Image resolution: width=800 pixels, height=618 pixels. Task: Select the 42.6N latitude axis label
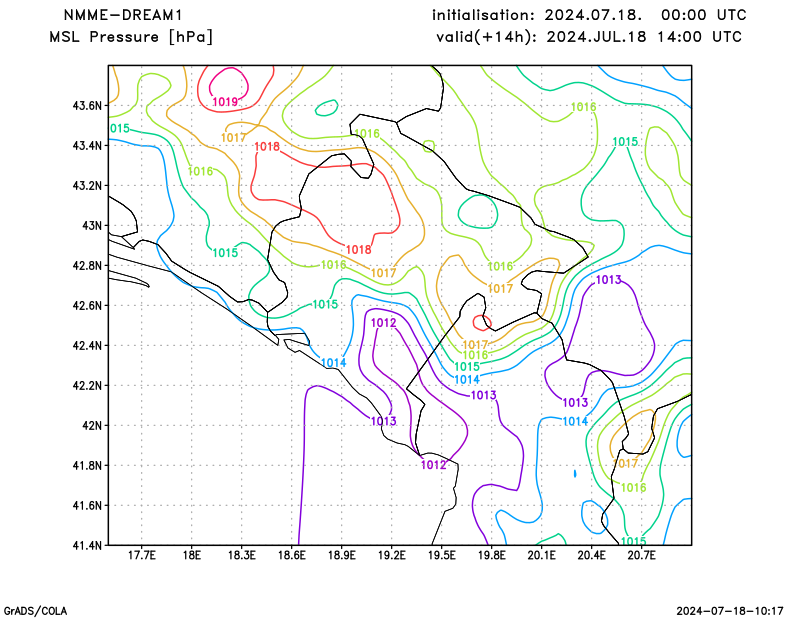tap(87, 305)
